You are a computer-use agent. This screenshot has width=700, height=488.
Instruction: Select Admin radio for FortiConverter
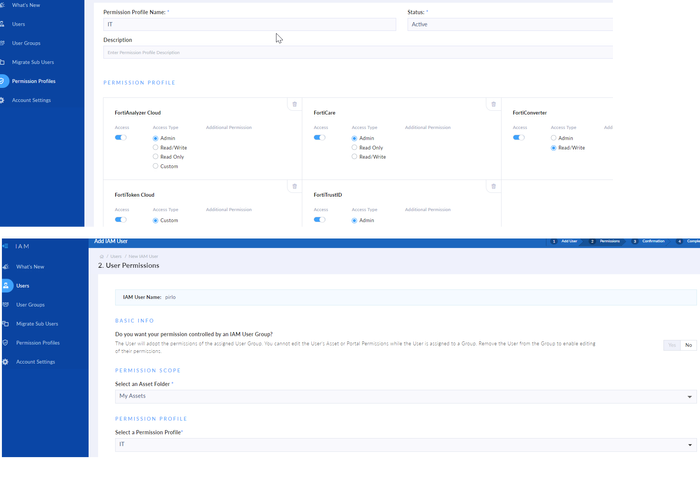click(x=554, y=138)
